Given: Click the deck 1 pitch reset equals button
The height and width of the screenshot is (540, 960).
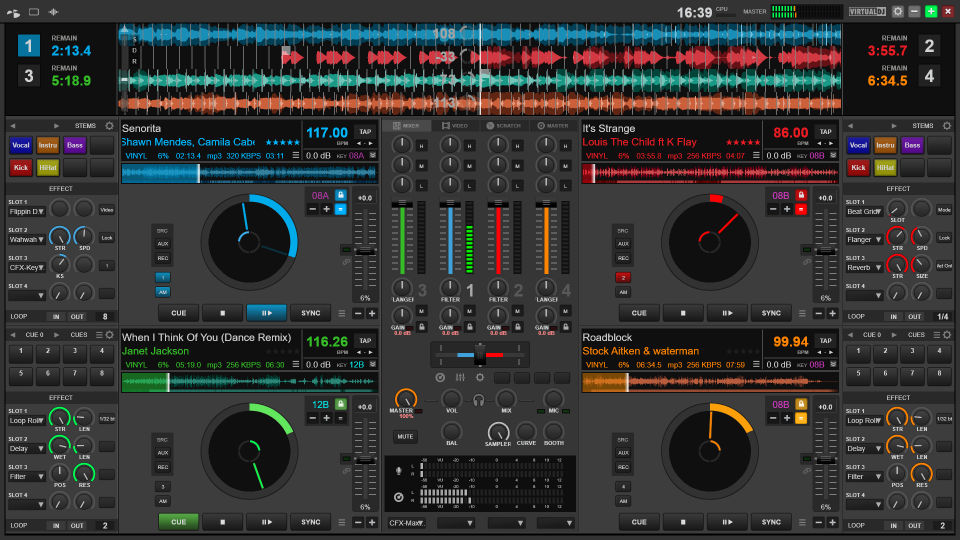Looking at the screenshot, I should [x=340, y=209].
